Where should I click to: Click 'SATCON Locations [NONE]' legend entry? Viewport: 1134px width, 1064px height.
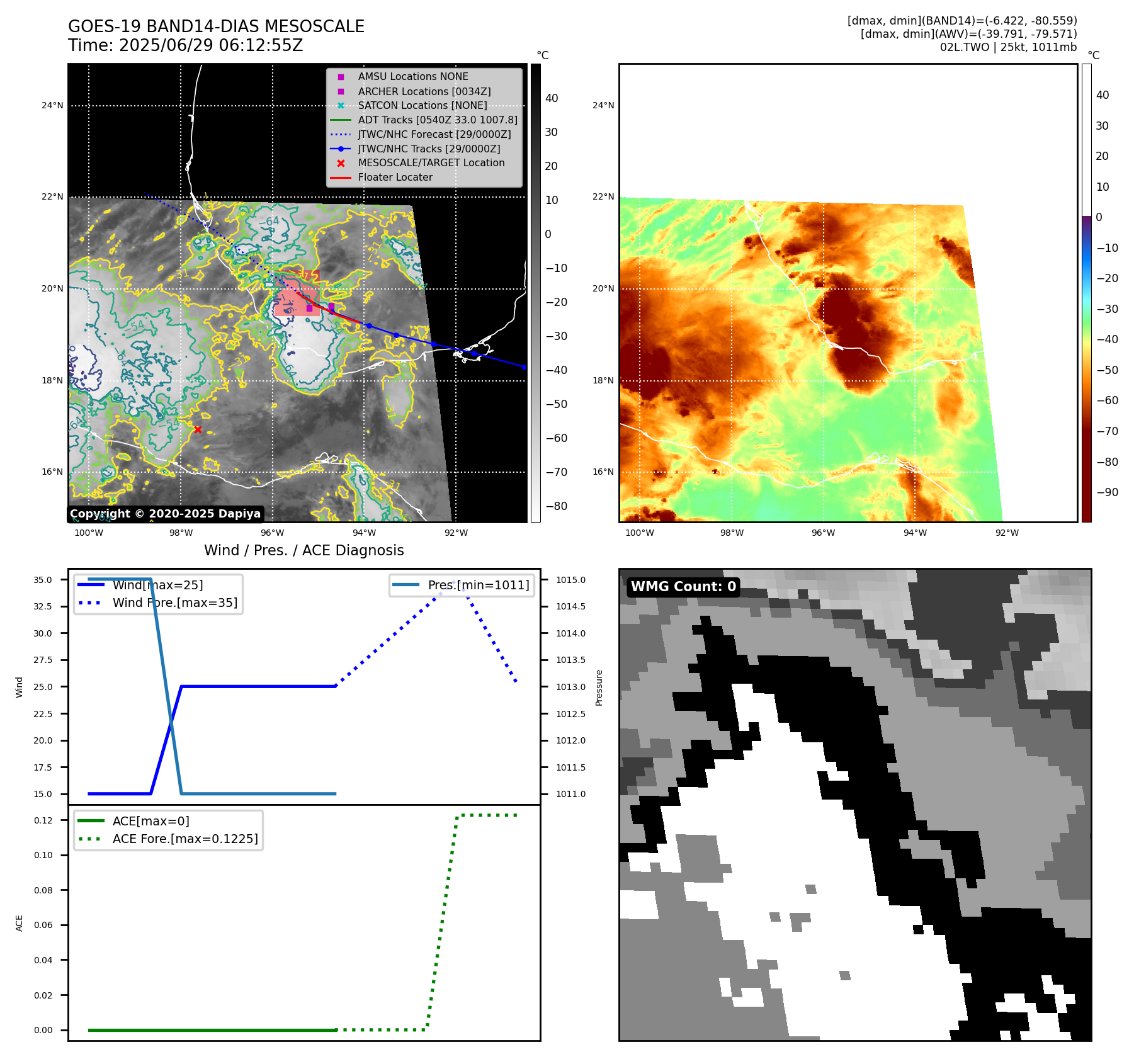point(422,106)
